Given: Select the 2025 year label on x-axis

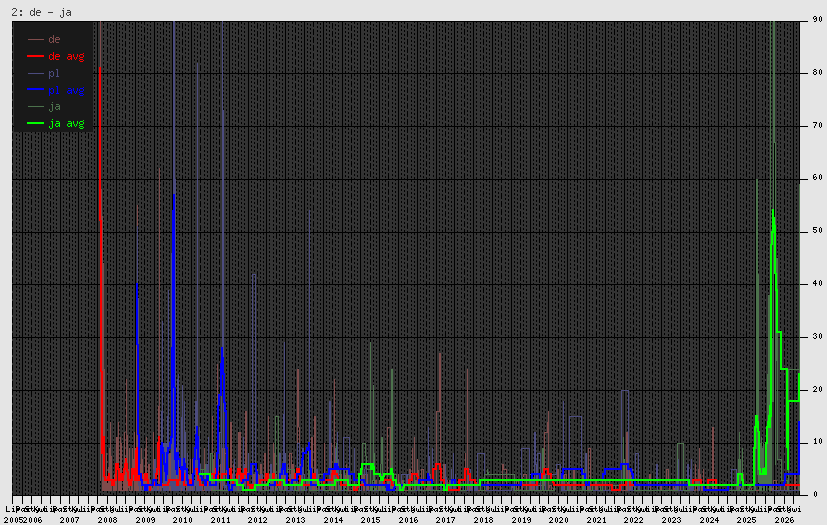Looking at the screenshot, I should pyautogui.click(x=747, y=520).
